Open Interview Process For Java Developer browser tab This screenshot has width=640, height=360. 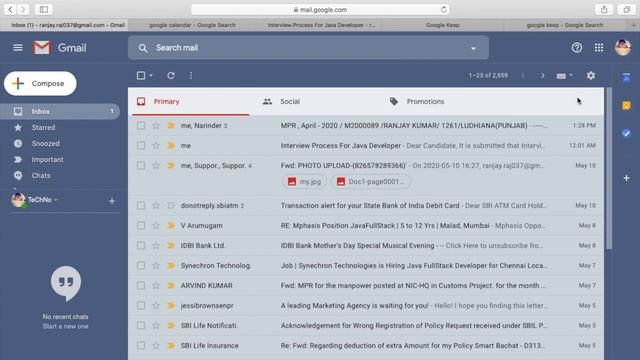click(x=321, y=25)
